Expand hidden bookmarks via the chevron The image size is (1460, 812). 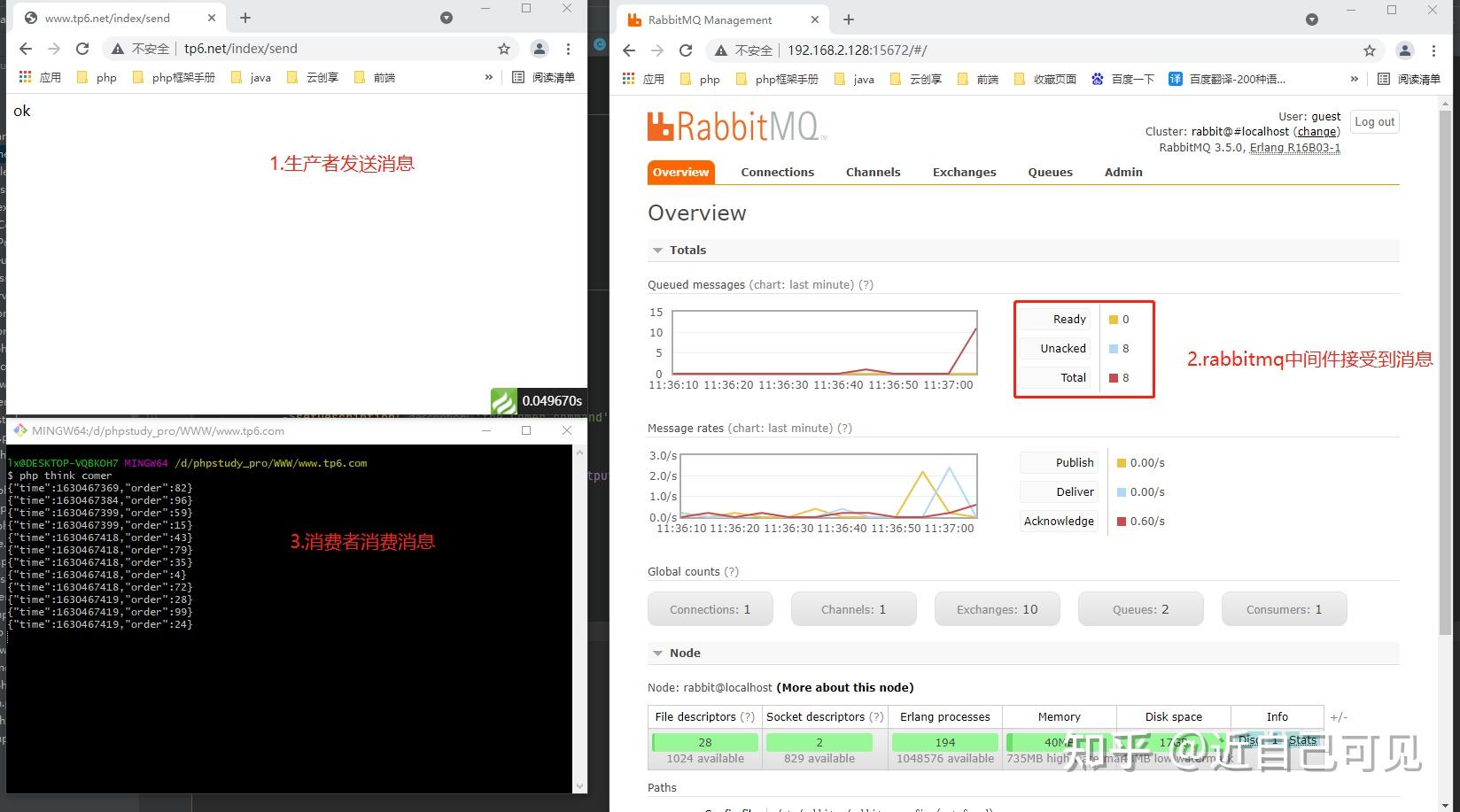[1354, 79]
